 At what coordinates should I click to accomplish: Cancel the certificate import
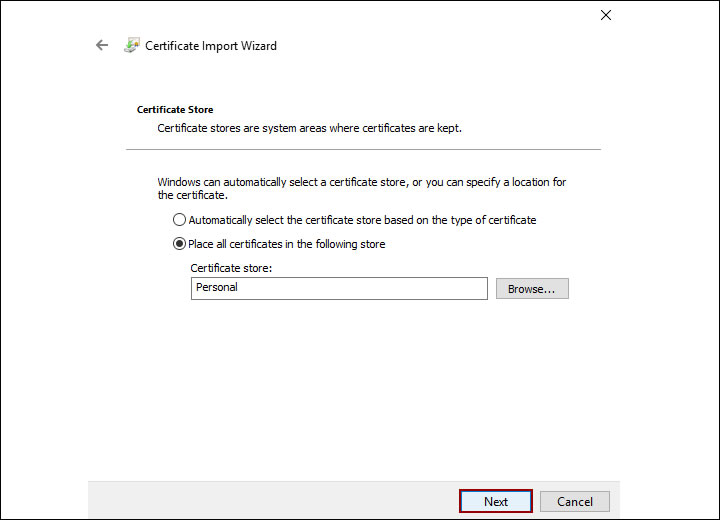click(x=575, y=501)
